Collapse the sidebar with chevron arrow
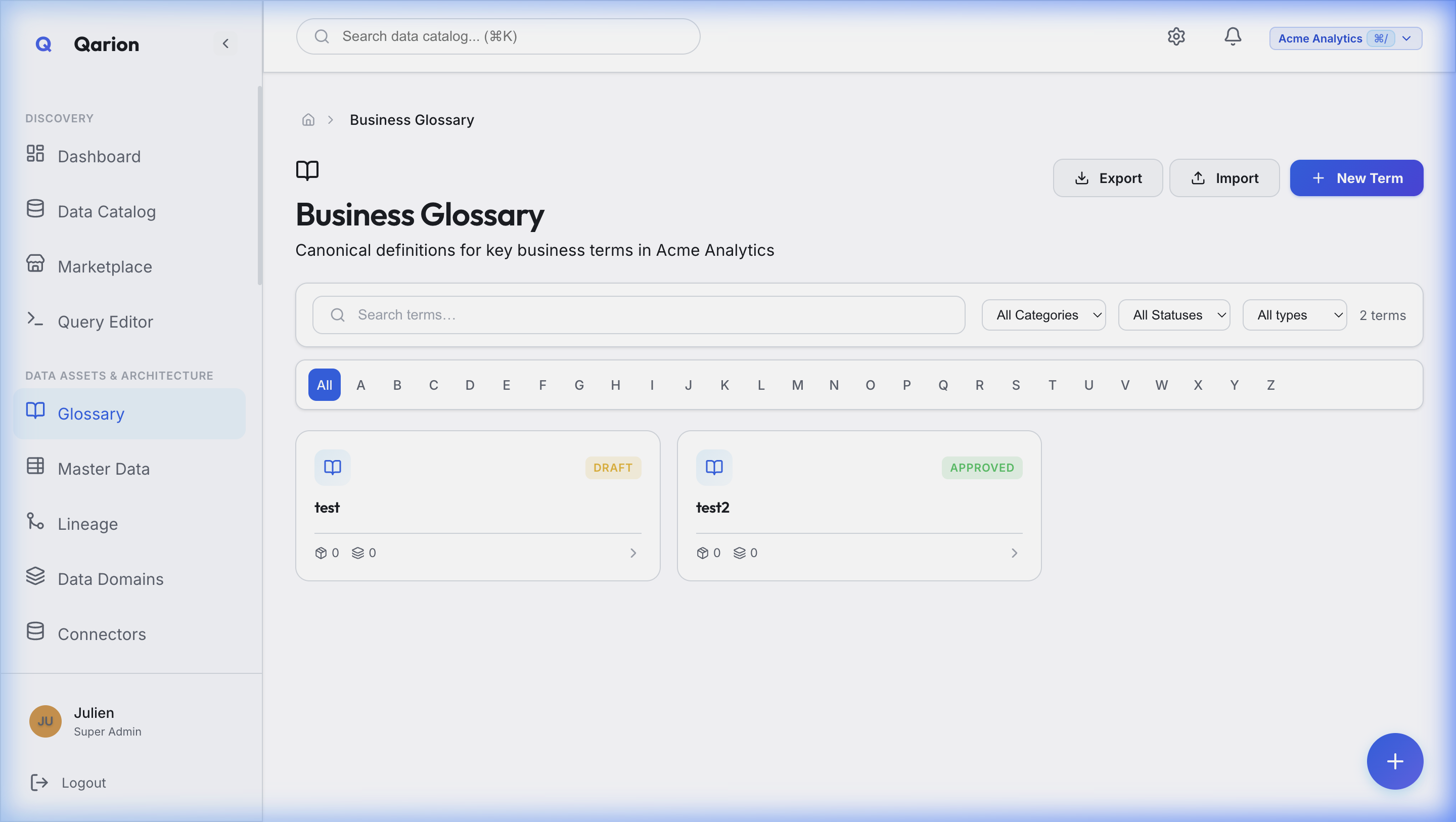The image size is (1456, 822). [x=225, y=43]
